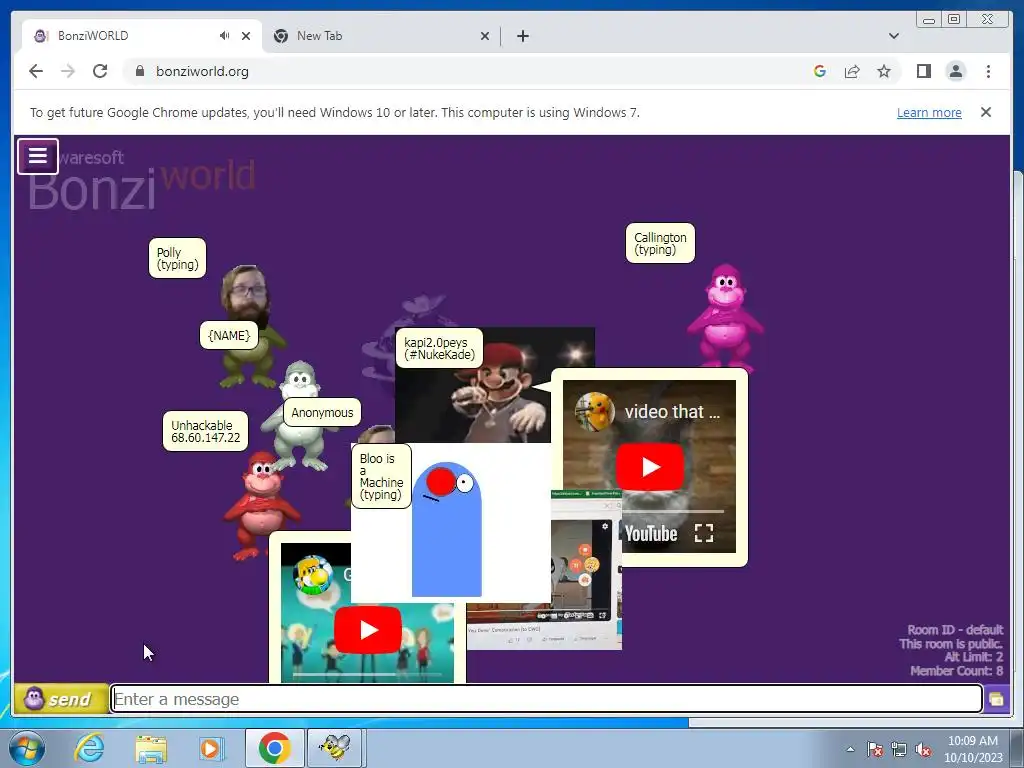1024x768 pixels.
Task: Launch Internet Explorer from taskbar
Action: point(88,748)
